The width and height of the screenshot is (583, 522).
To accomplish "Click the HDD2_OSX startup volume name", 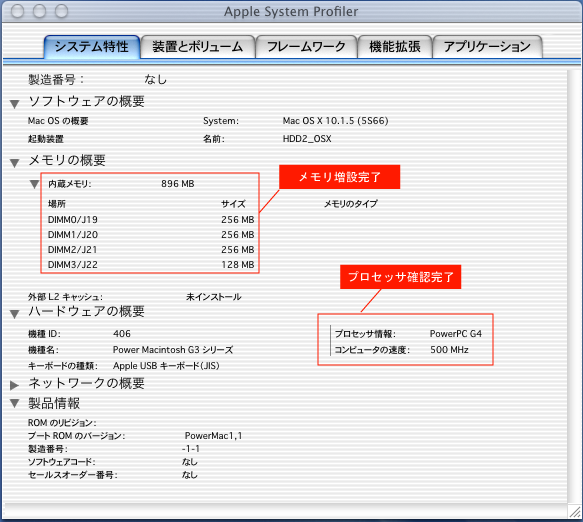I will click(307, 139).
